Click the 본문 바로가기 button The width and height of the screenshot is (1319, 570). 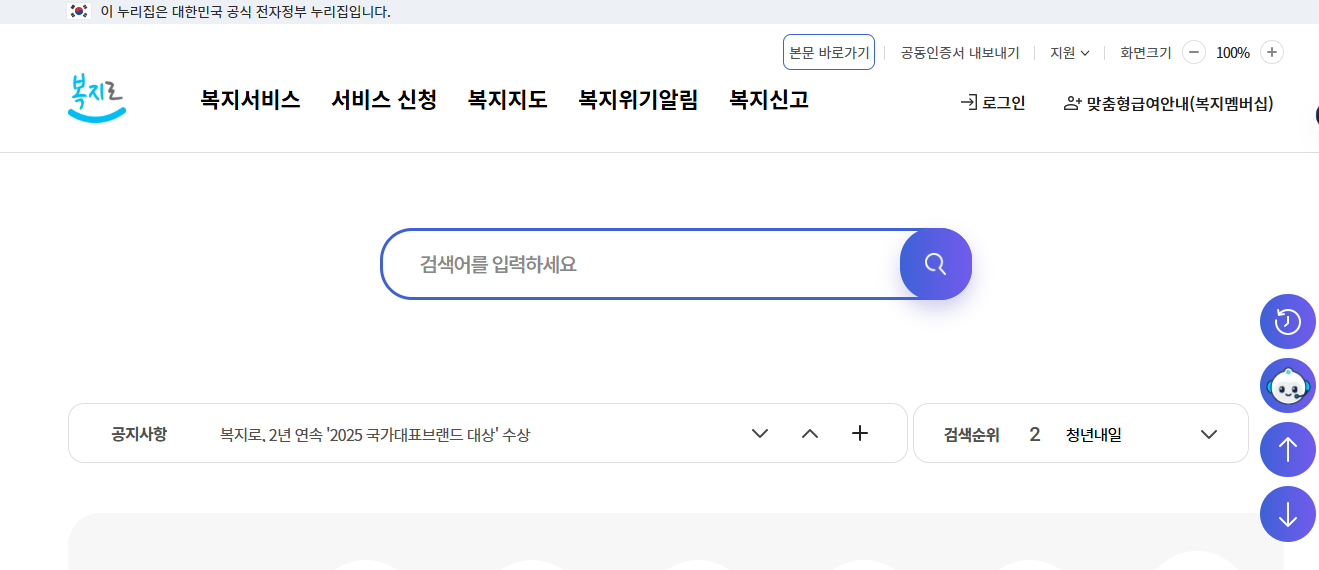(829, 52)
